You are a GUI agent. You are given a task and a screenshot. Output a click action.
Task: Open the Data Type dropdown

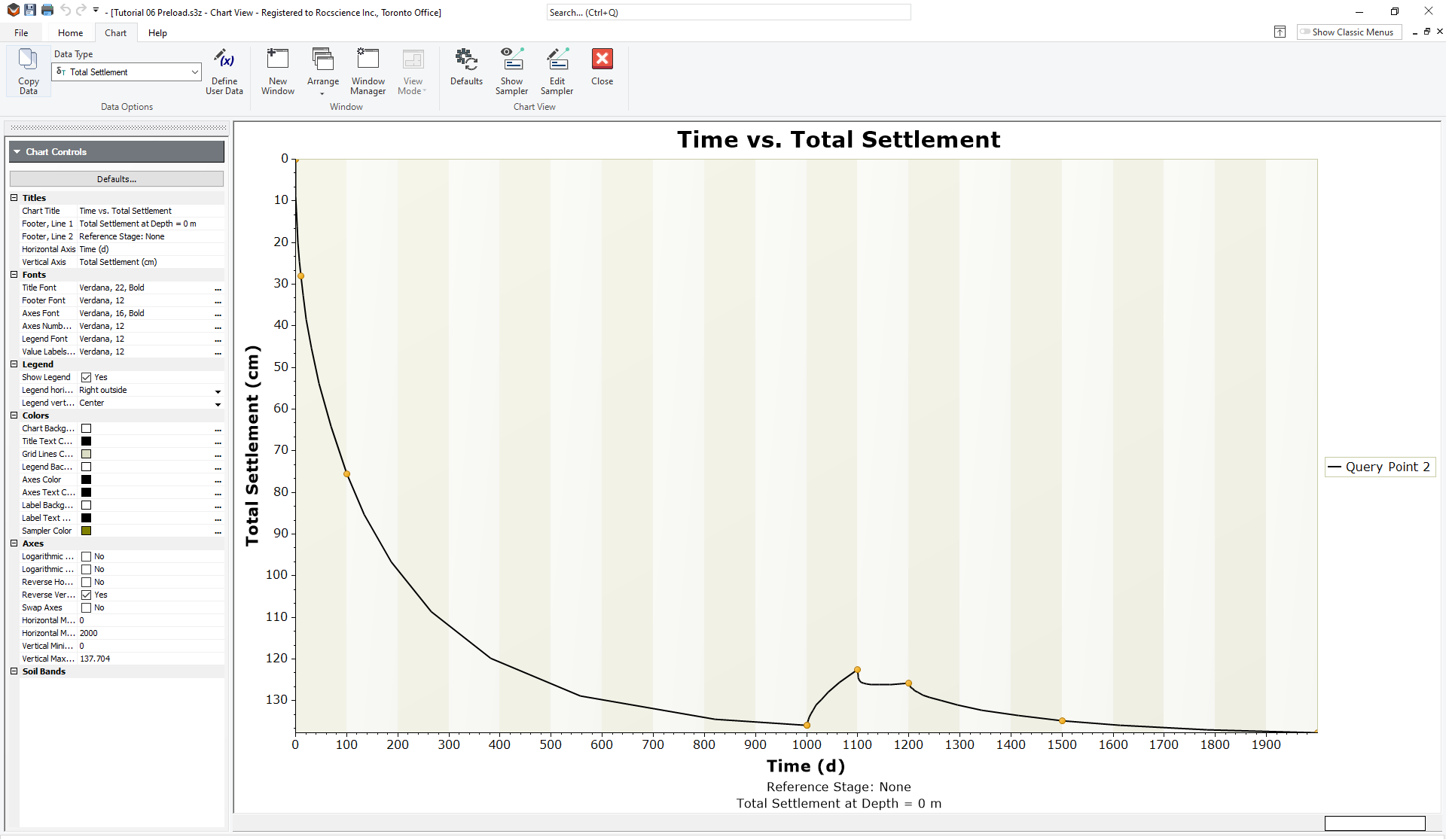[x=193, y=72]
